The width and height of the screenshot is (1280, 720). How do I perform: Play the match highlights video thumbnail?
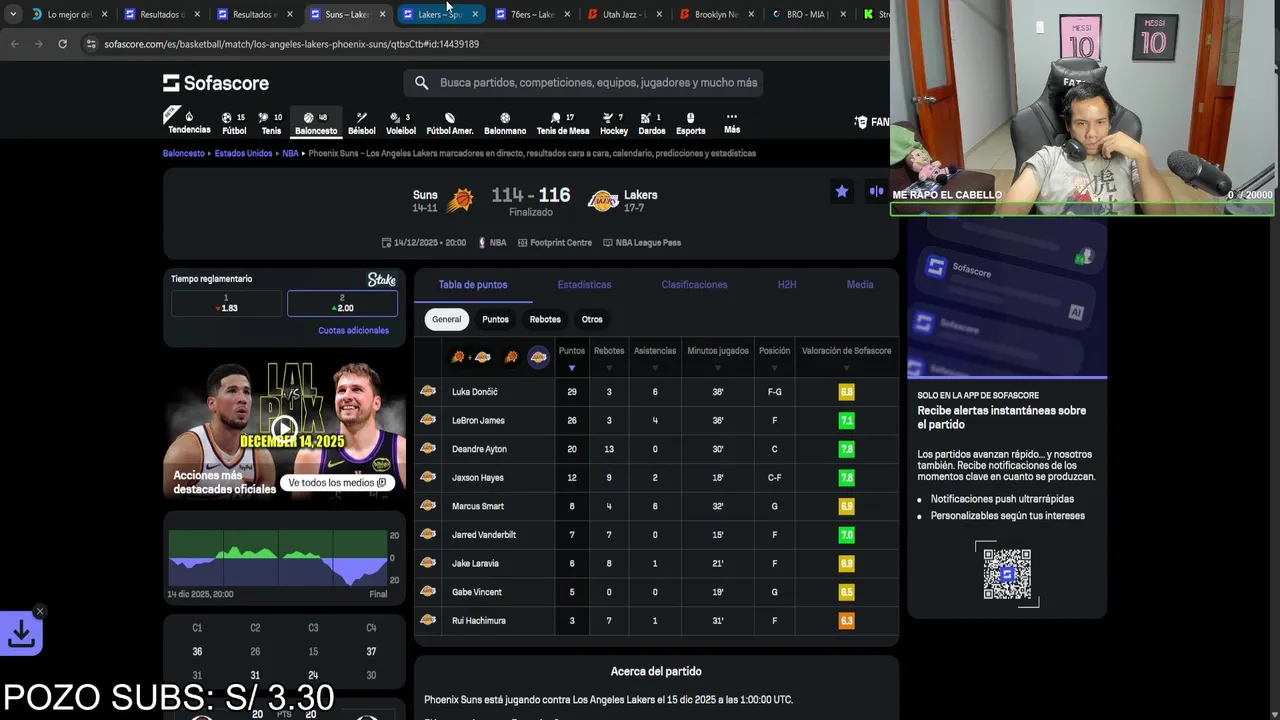284,430
